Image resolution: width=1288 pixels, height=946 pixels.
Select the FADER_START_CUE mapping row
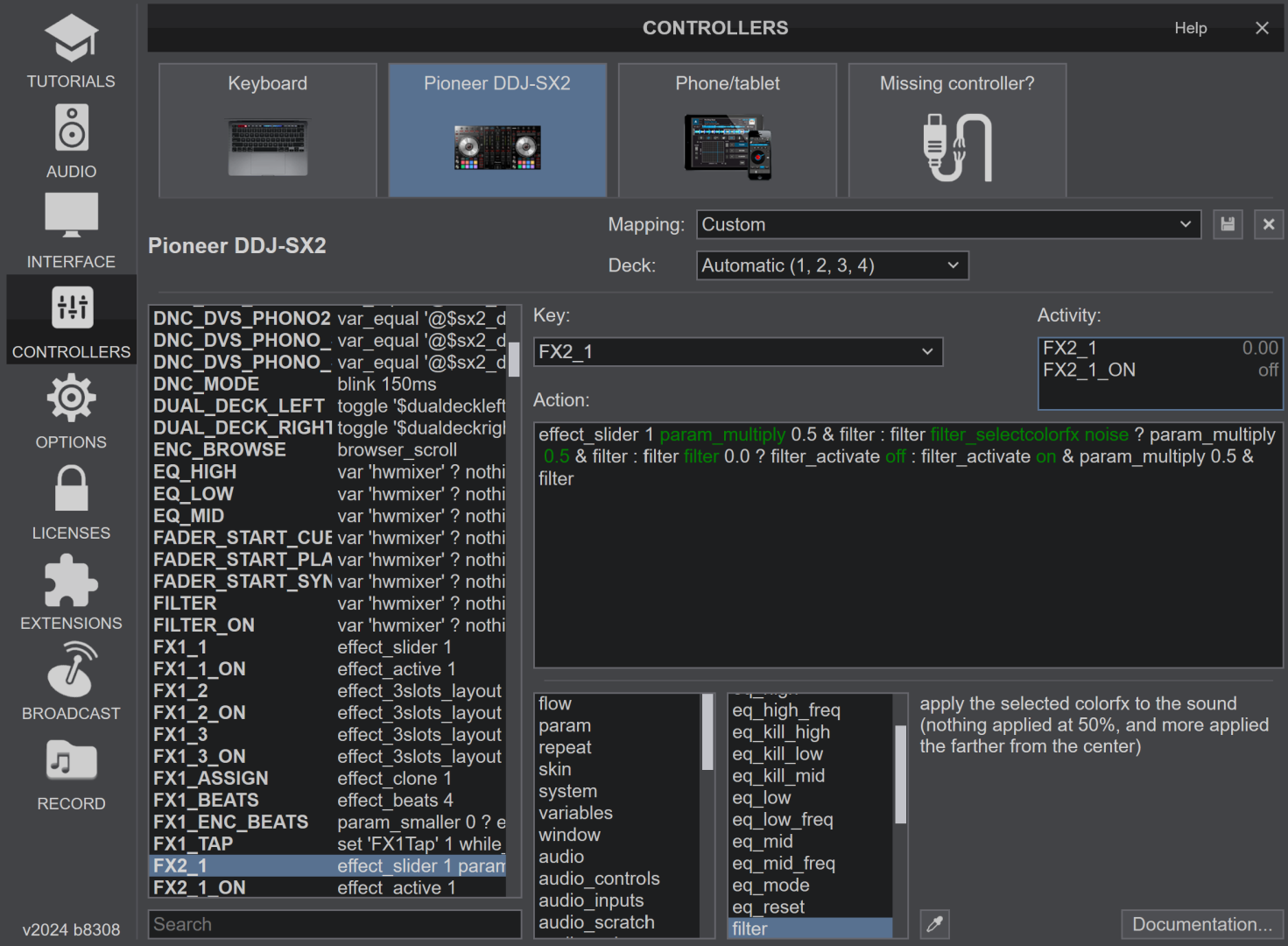point(327,537)
